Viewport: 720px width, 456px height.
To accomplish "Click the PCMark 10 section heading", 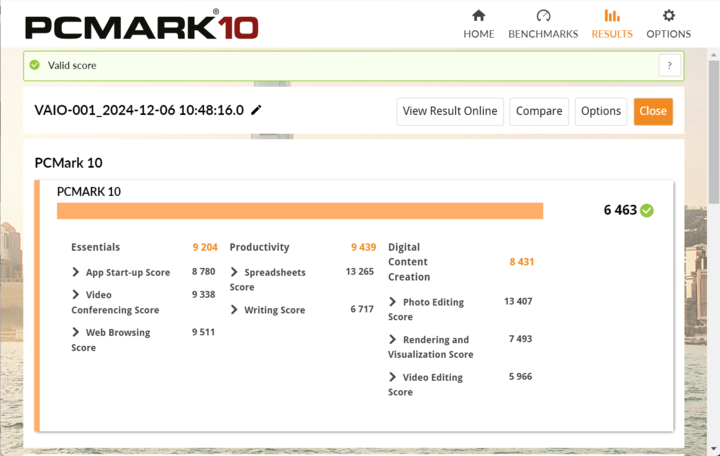I will click(x=68, y=163).
